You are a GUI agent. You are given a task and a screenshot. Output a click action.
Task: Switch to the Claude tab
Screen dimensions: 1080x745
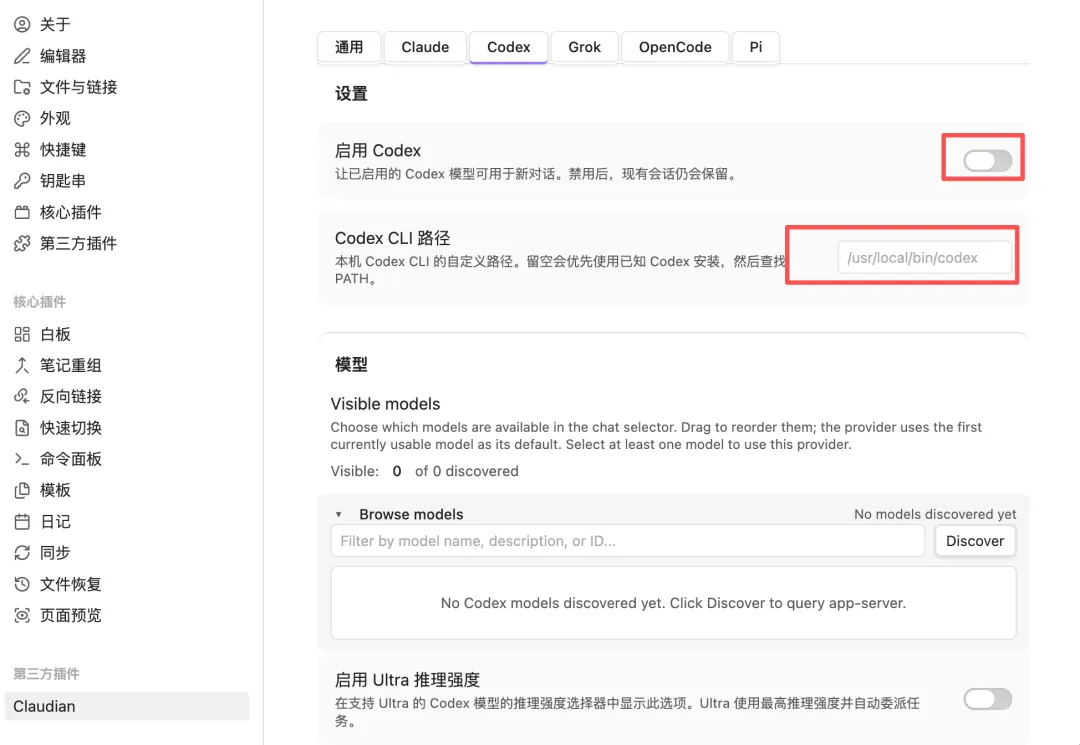tap(425, 47)
